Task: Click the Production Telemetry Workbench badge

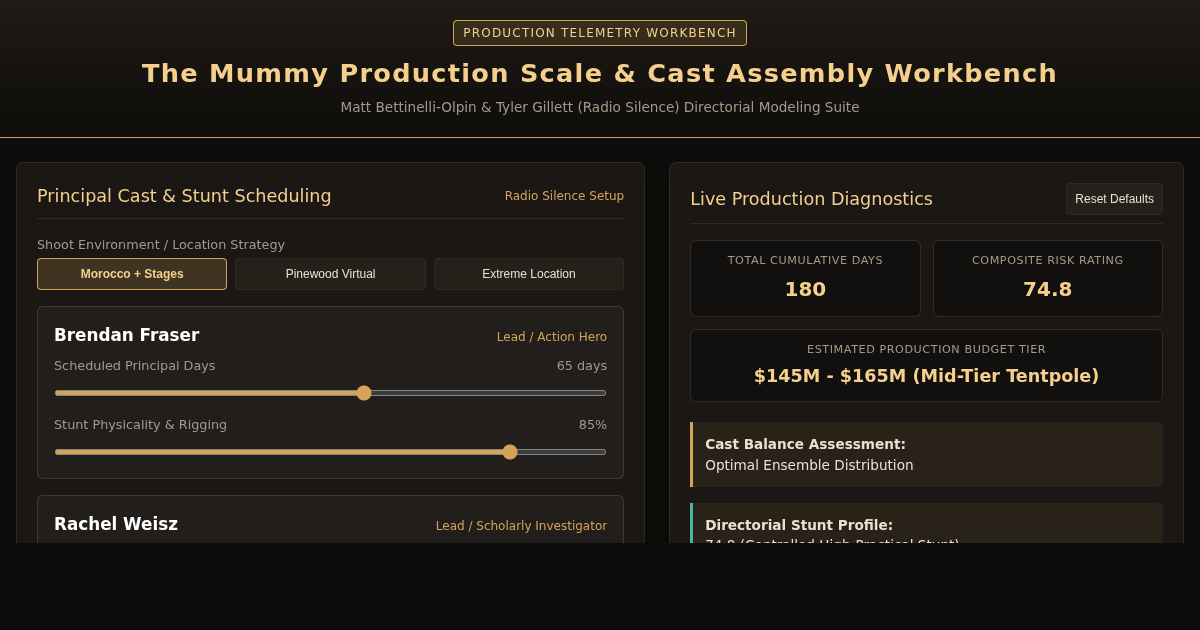Action: (x=600, y=33)
